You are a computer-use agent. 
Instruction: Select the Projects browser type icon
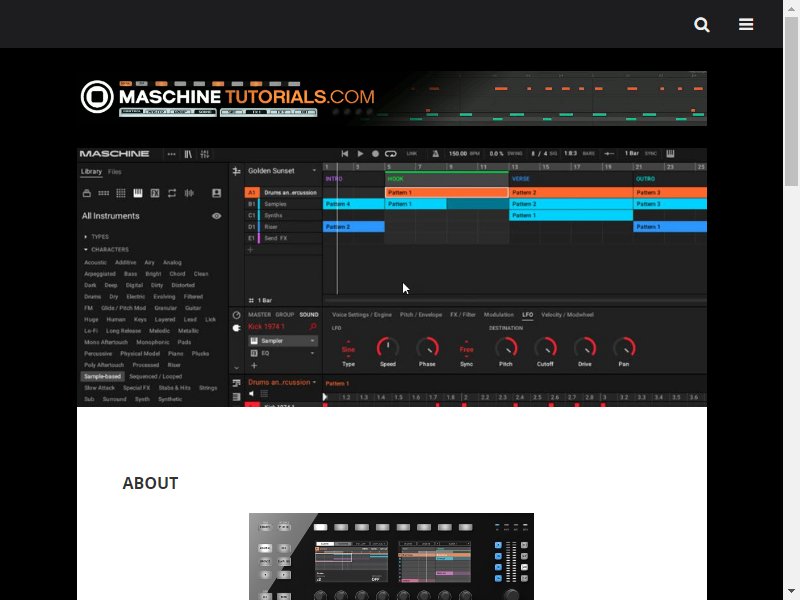pyautogui.click(x=87, y=193)
